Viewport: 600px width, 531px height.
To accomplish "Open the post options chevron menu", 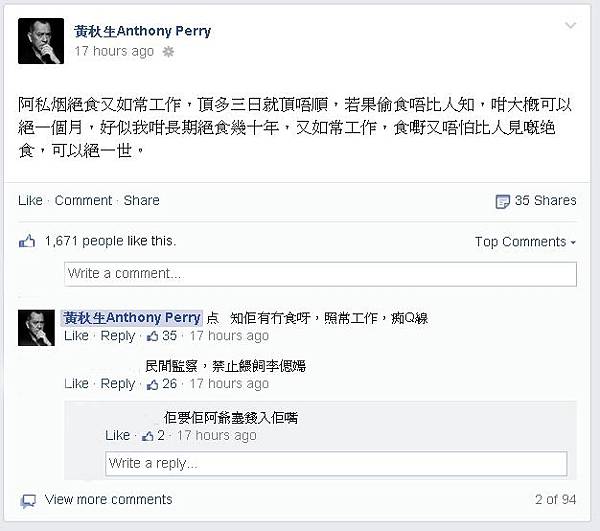I will (570, 26).
